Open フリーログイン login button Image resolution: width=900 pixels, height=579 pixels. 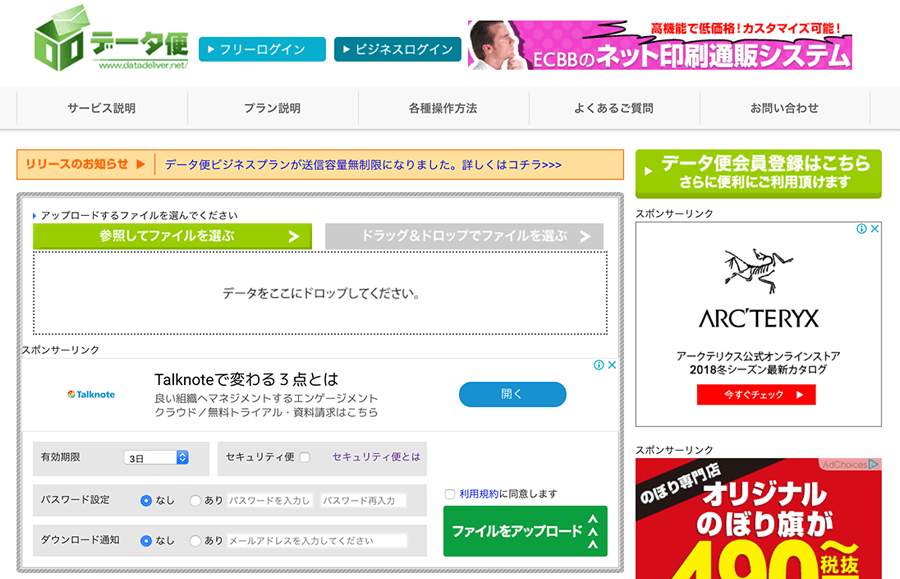[x=262, y=49]
